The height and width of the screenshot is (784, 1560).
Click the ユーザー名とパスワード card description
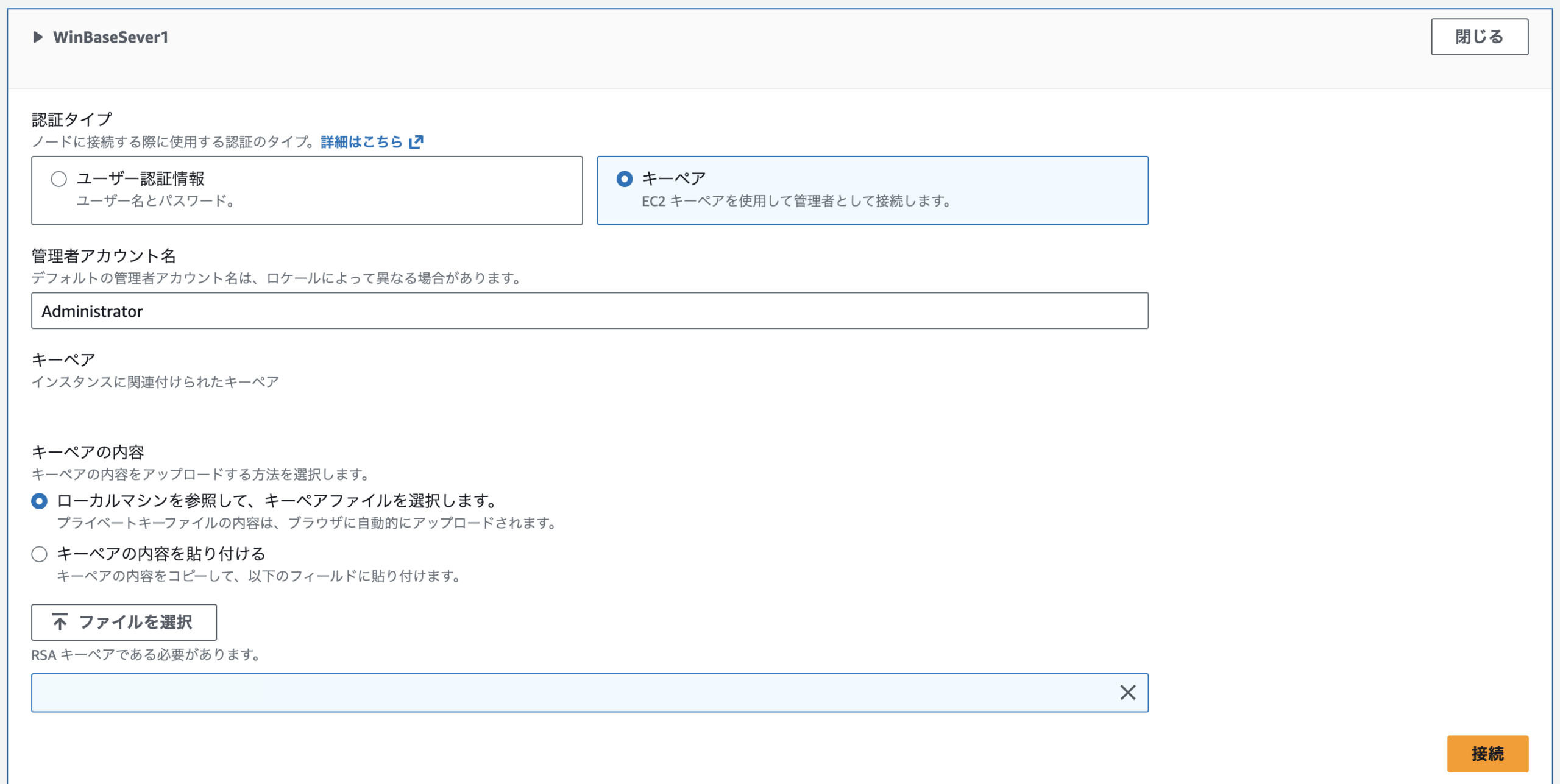(x=156, y=201)
